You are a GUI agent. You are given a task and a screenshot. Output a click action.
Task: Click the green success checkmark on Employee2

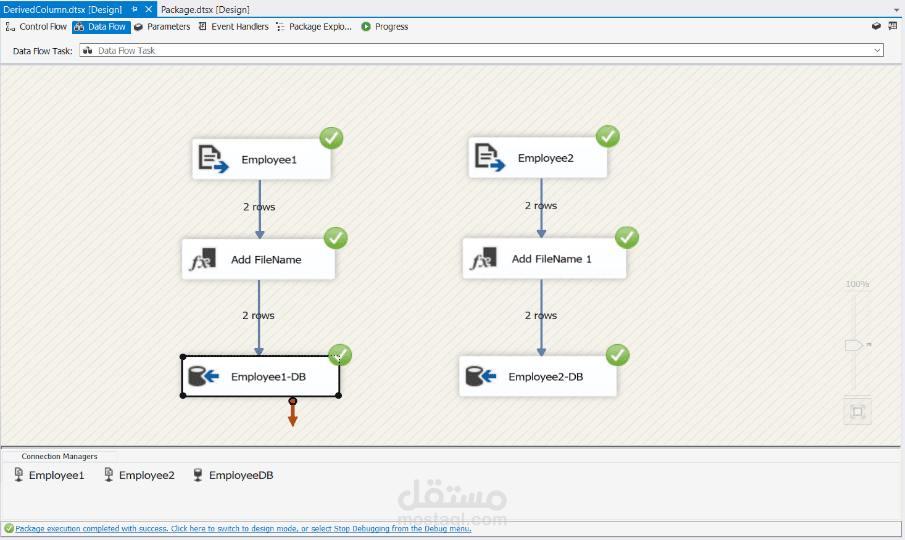[x=608, y=137]
